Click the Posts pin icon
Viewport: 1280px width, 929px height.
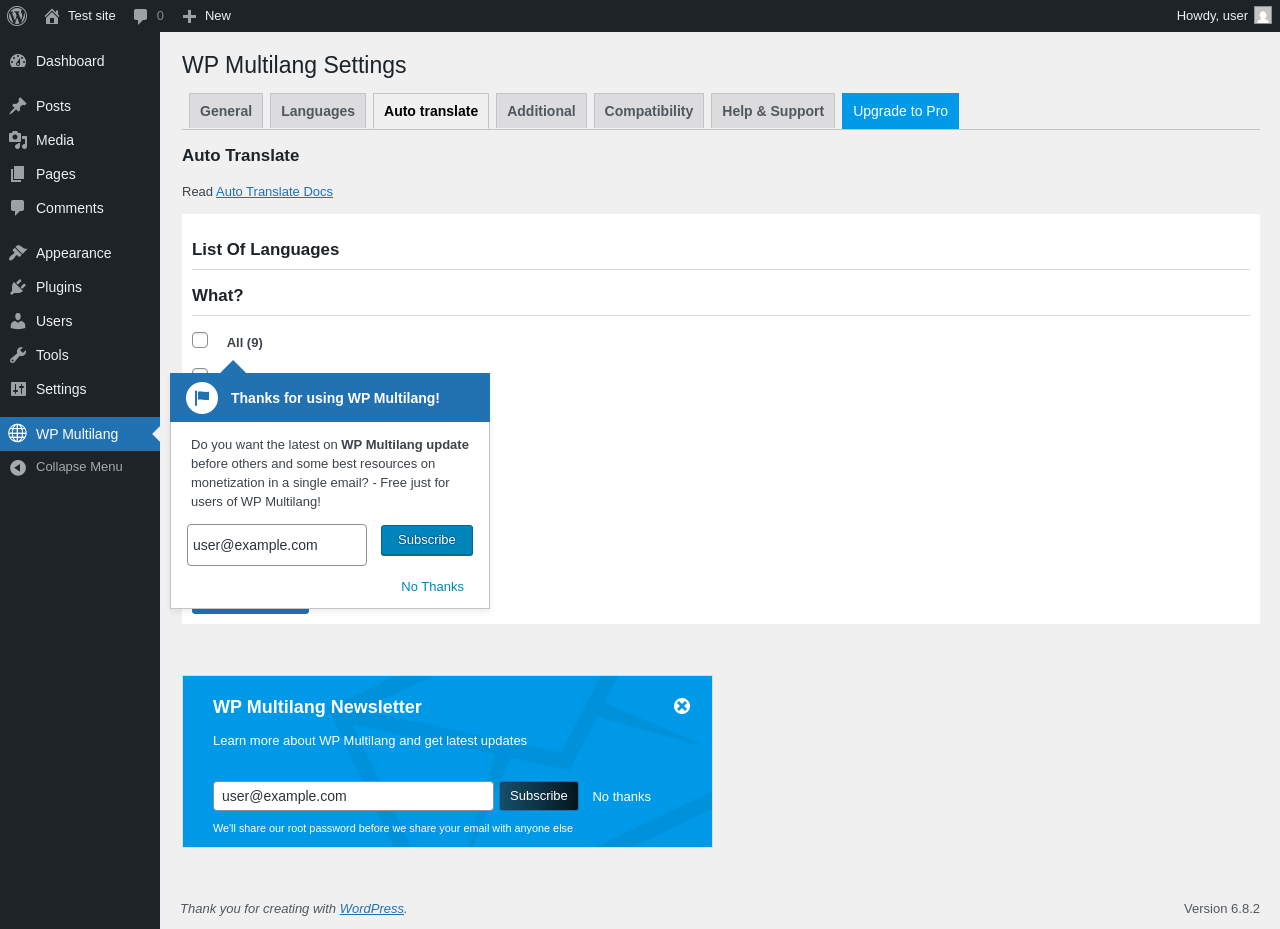click(x=18, y=106)
